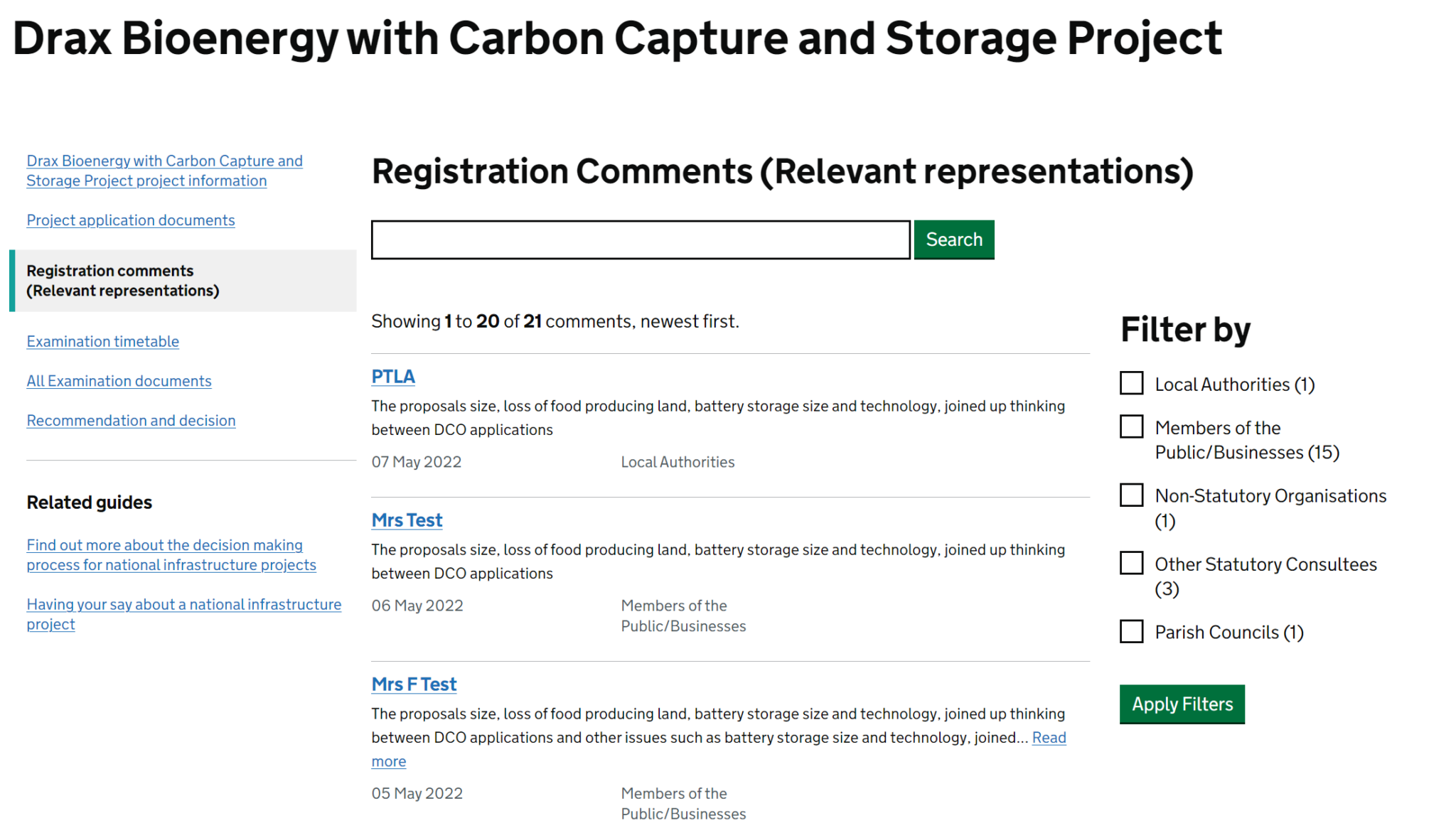
Task: Open the Mrs F Test comment
Action: [x=414, y=684]
